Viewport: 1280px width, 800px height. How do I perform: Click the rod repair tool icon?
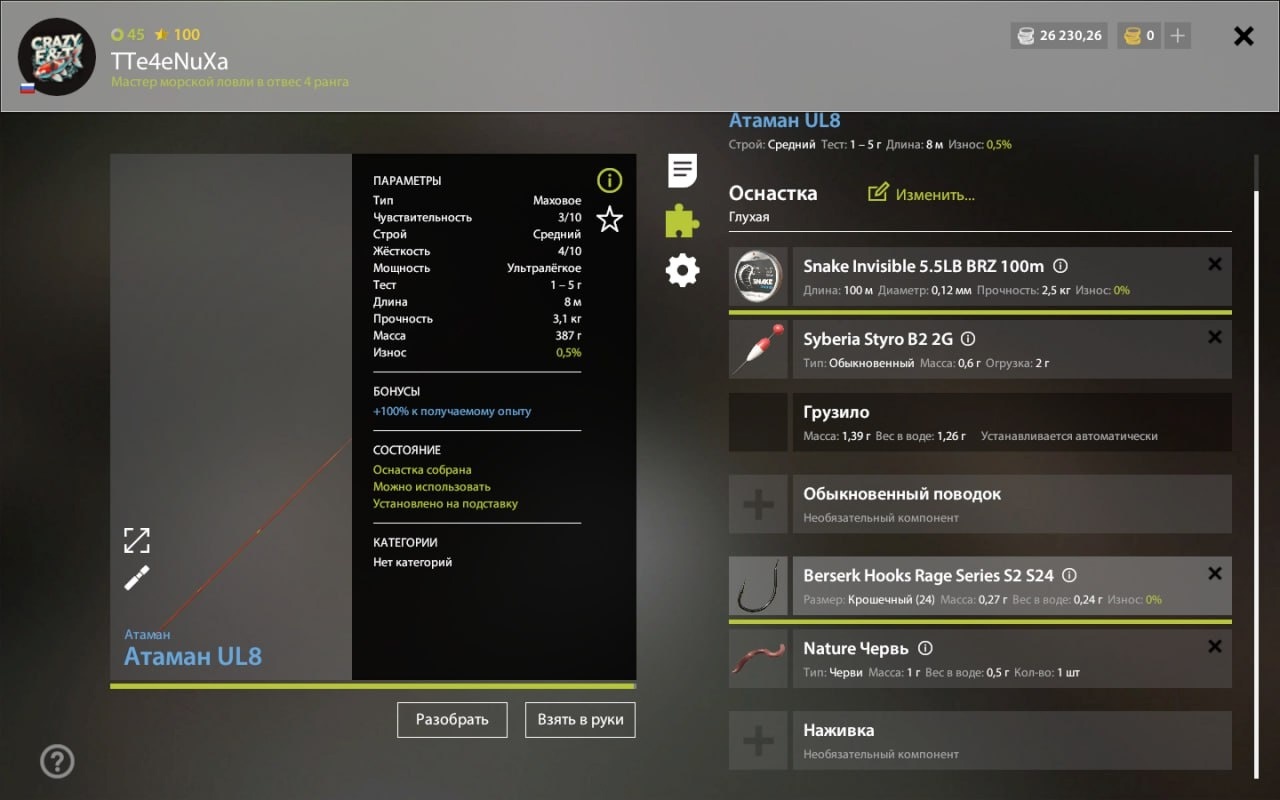tap(137, 577)
